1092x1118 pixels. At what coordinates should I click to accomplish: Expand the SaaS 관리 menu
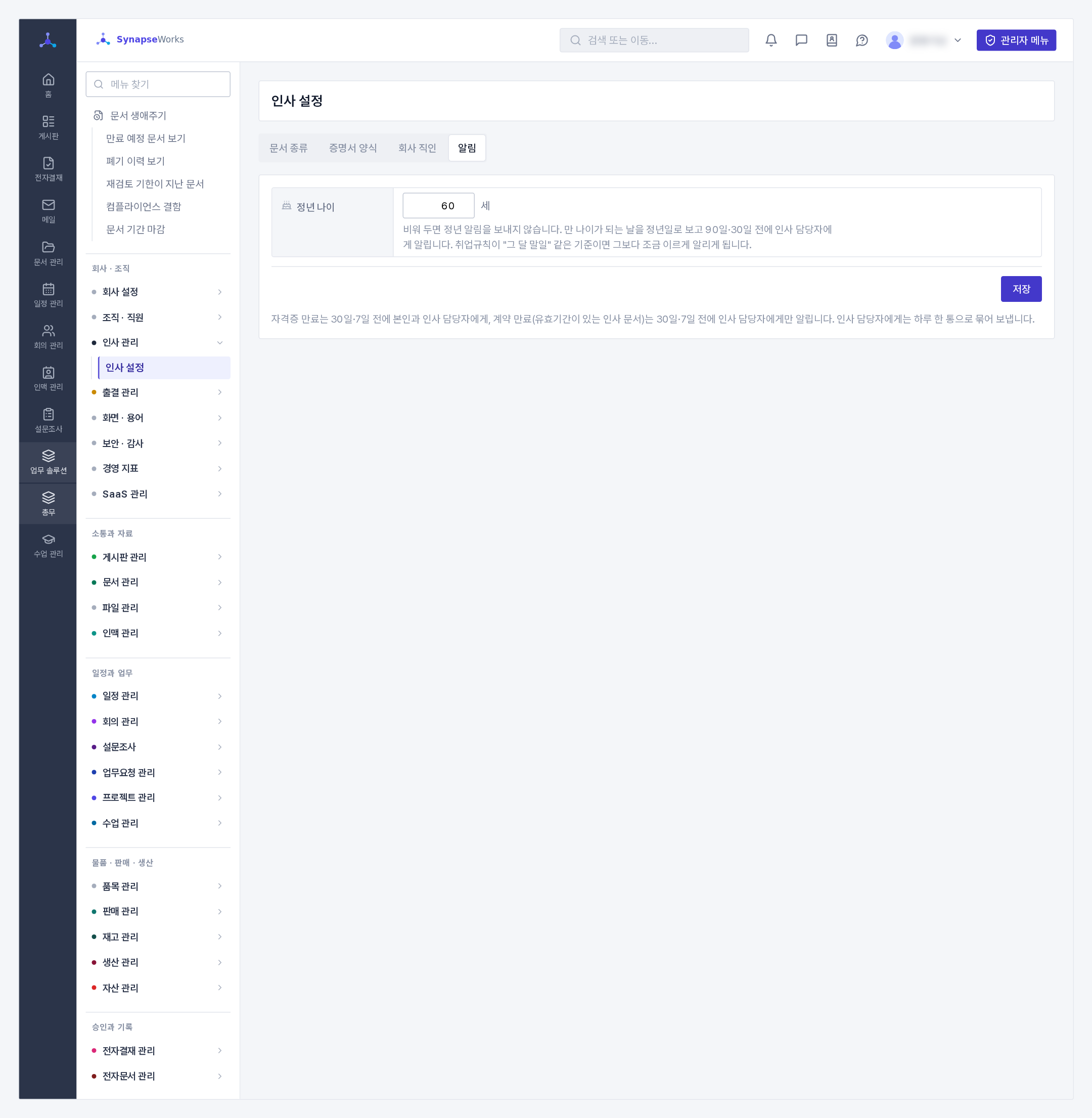click(x=158, y=494)
